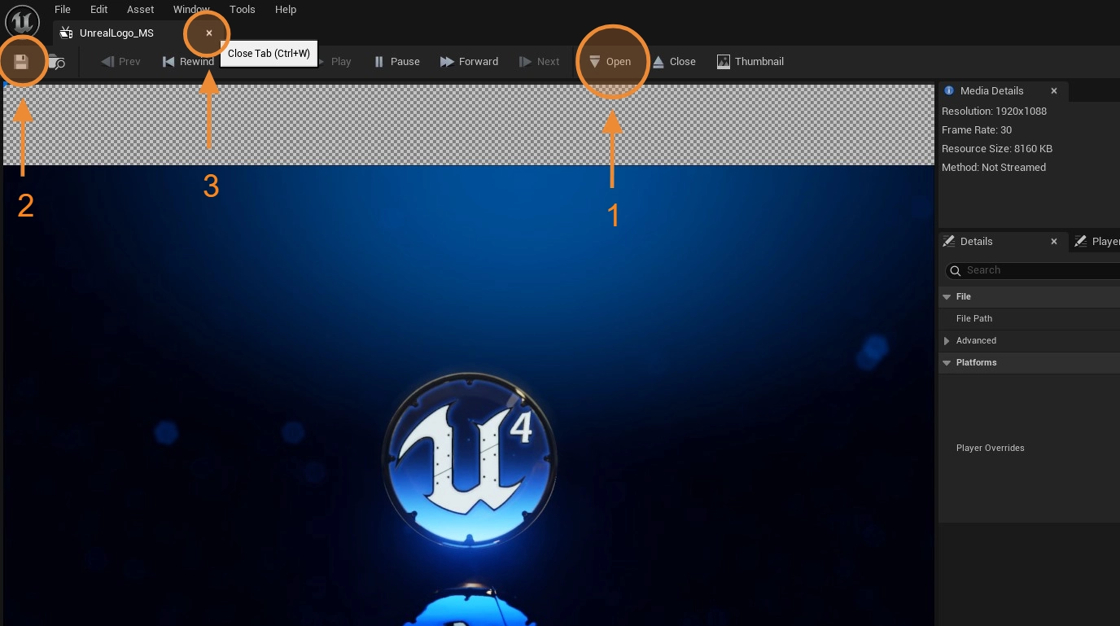Select the Media Details tab

[991, 91]
